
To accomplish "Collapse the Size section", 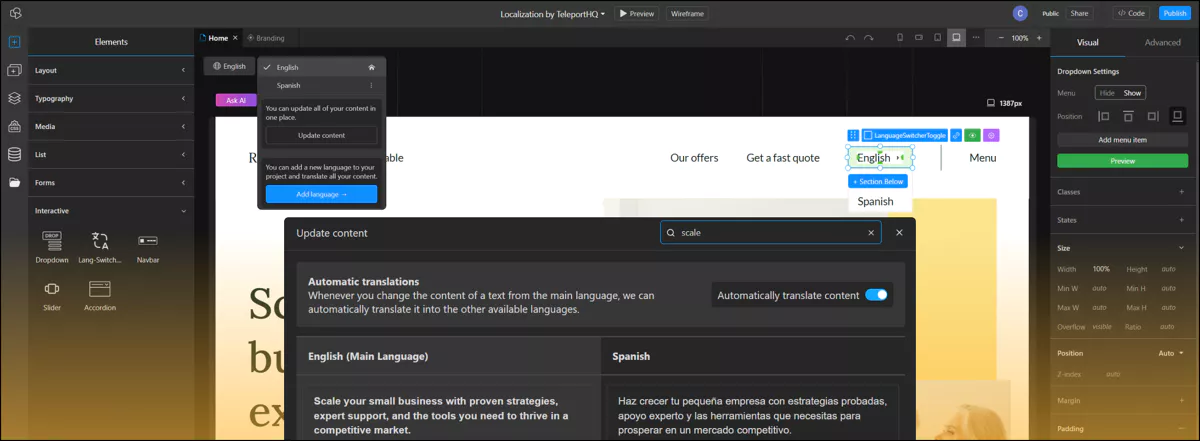I will (x=1181, y=247).
